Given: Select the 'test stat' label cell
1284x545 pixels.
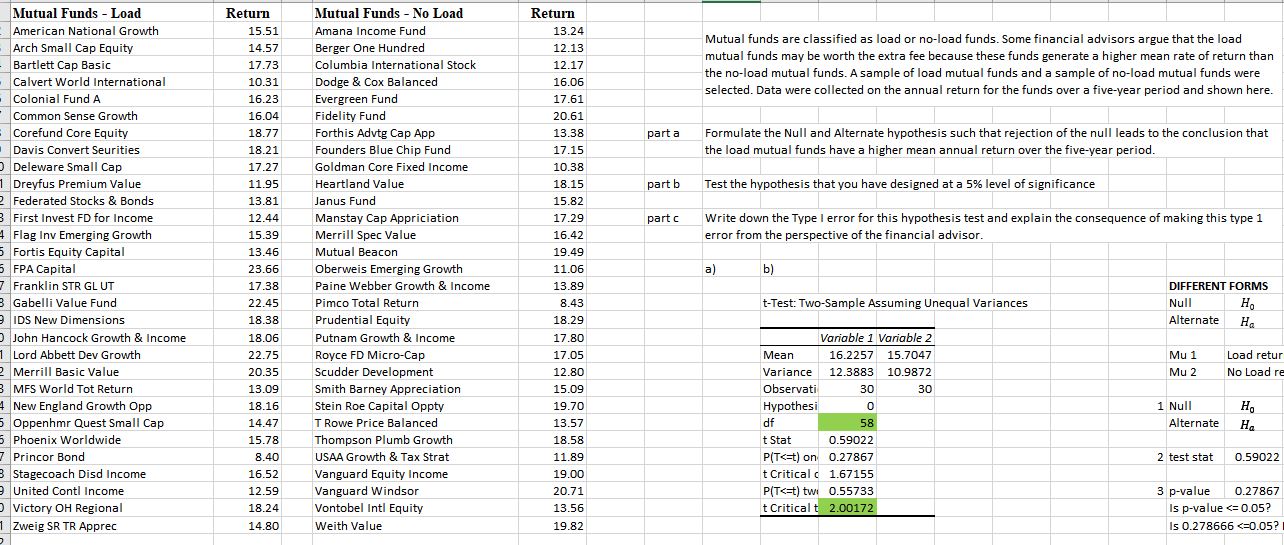Looking at the screenshot, I should [1190, 457].
